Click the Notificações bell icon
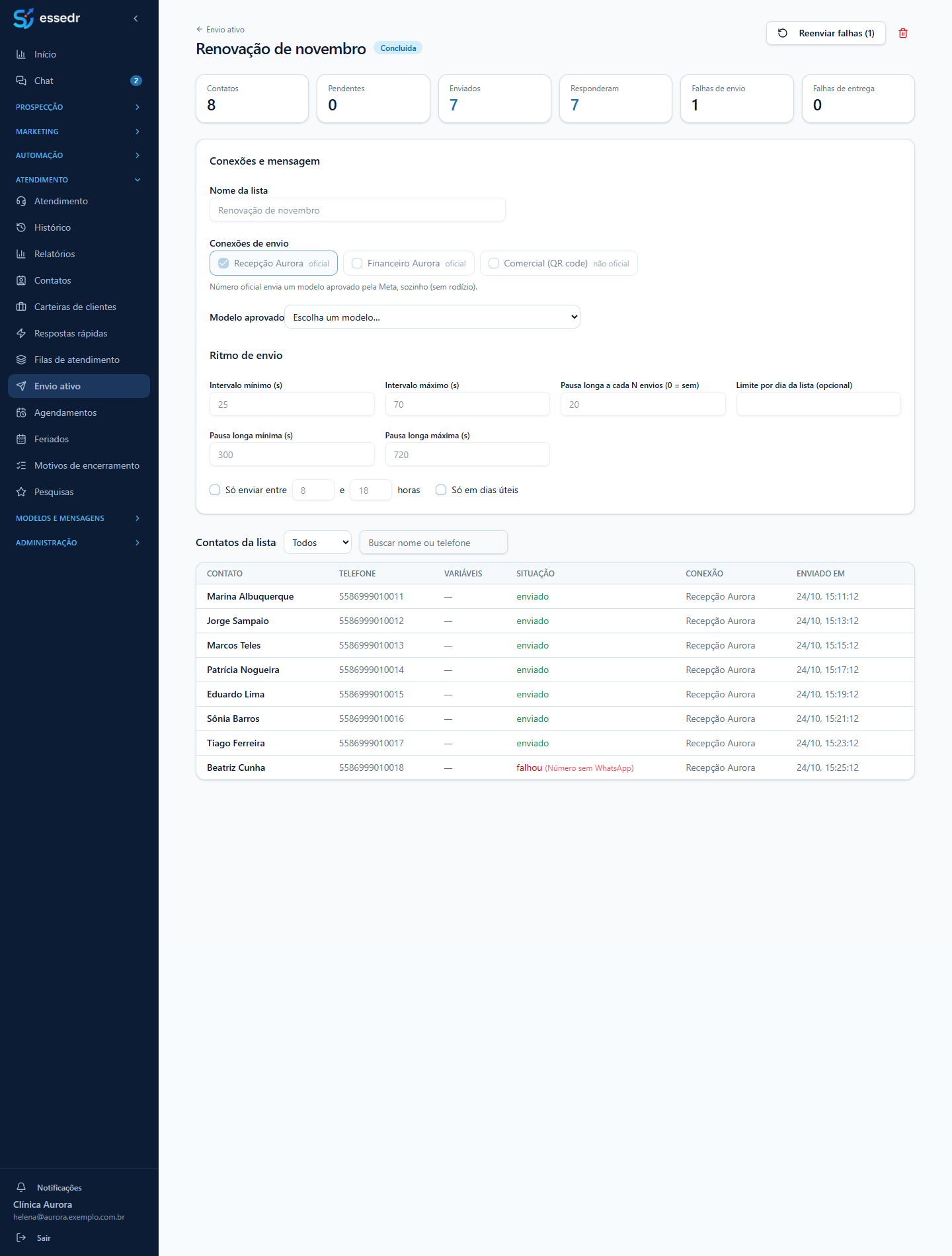Image resolution: width=952 pixels, height=1256 pixels. click(21, 1187)
